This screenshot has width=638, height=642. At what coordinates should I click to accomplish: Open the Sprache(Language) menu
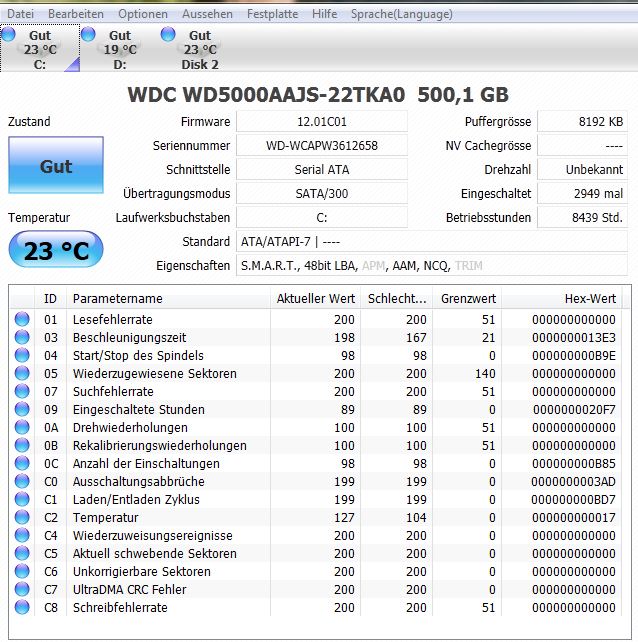click(x=402, y=14)
